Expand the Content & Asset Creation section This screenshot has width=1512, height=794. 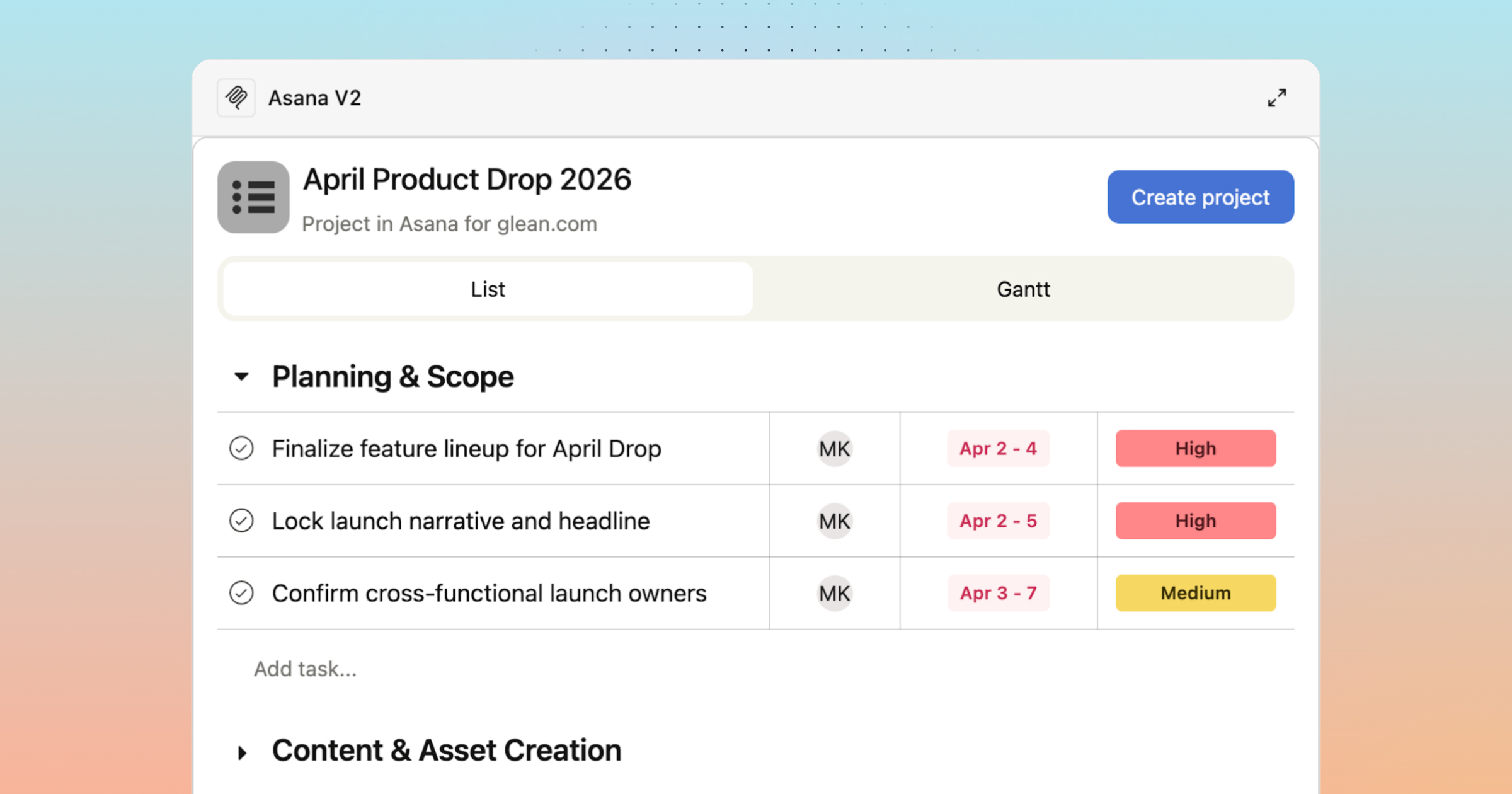coord(241,752)
